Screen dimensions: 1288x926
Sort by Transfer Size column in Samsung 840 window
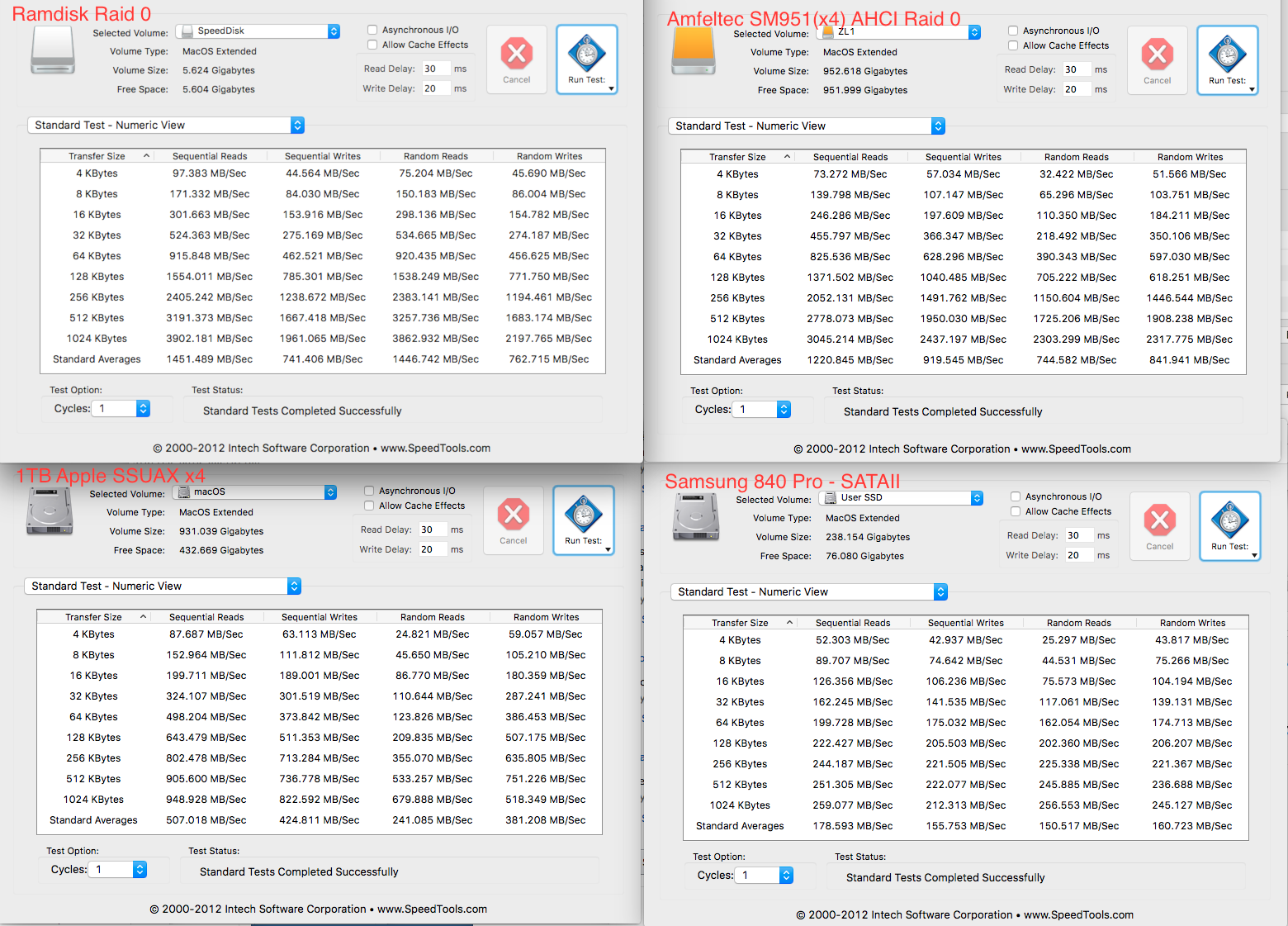pyautogui.click(x=740, y=623)
